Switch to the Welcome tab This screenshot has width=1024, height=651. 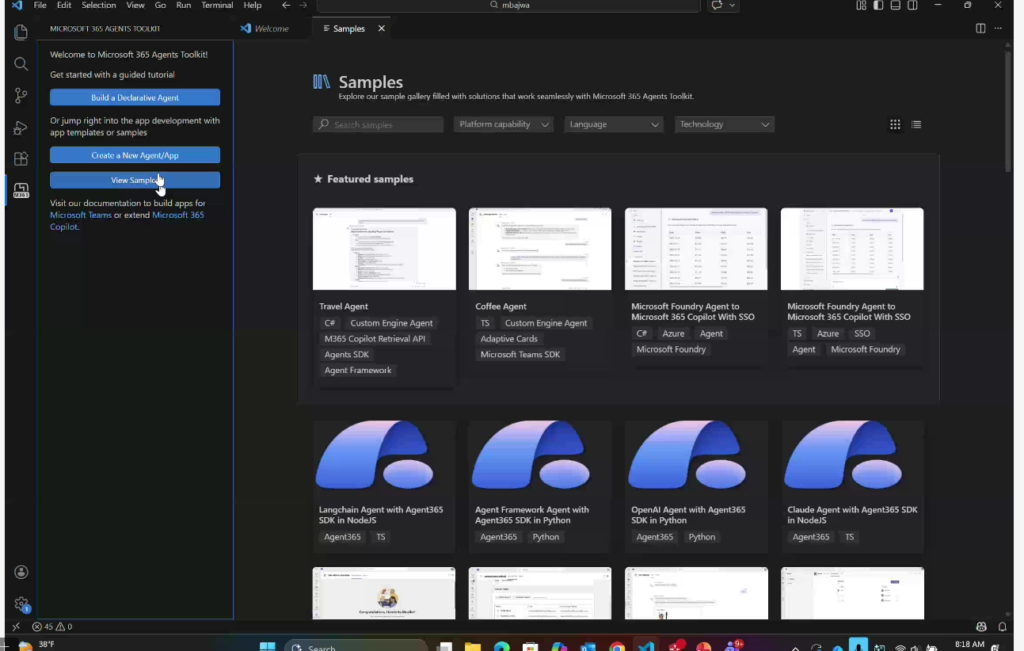tap(265, 29)
